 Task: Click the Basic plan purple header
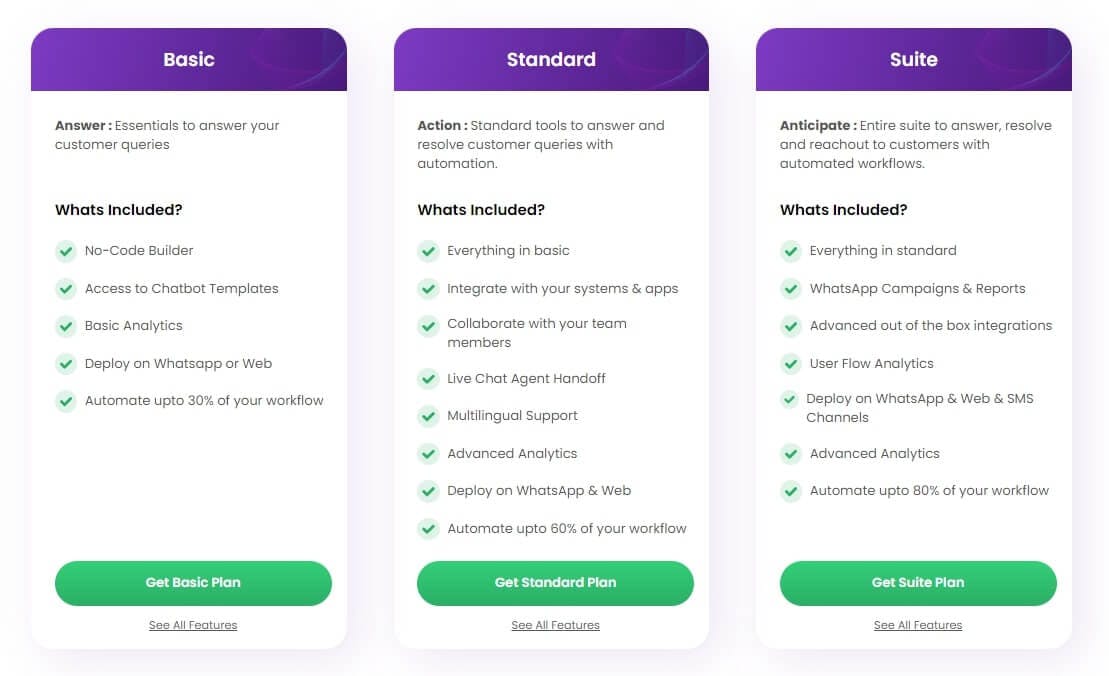189,59
